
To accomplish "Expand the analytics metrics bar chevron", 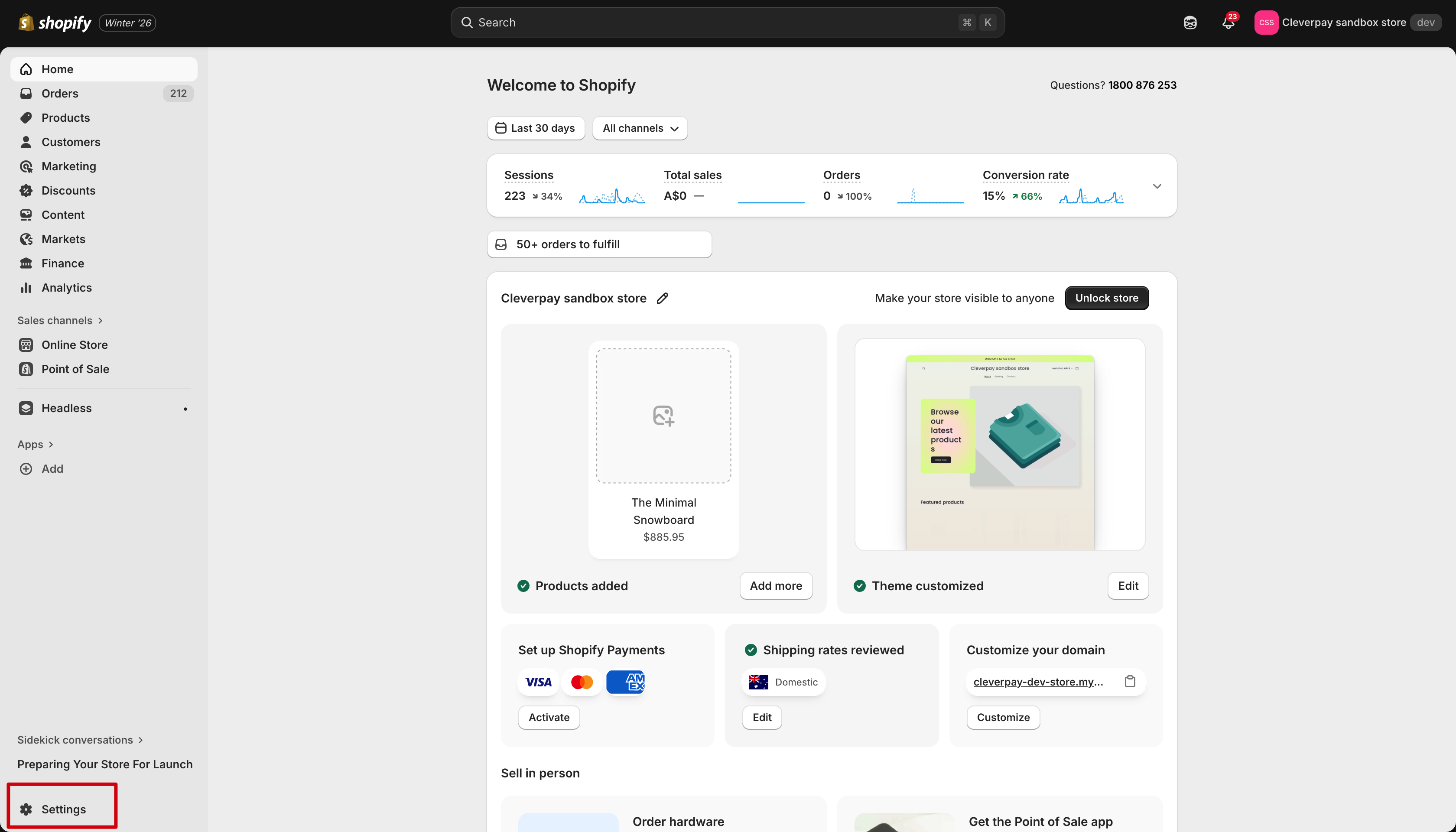I will click(x=1157, y=186).
